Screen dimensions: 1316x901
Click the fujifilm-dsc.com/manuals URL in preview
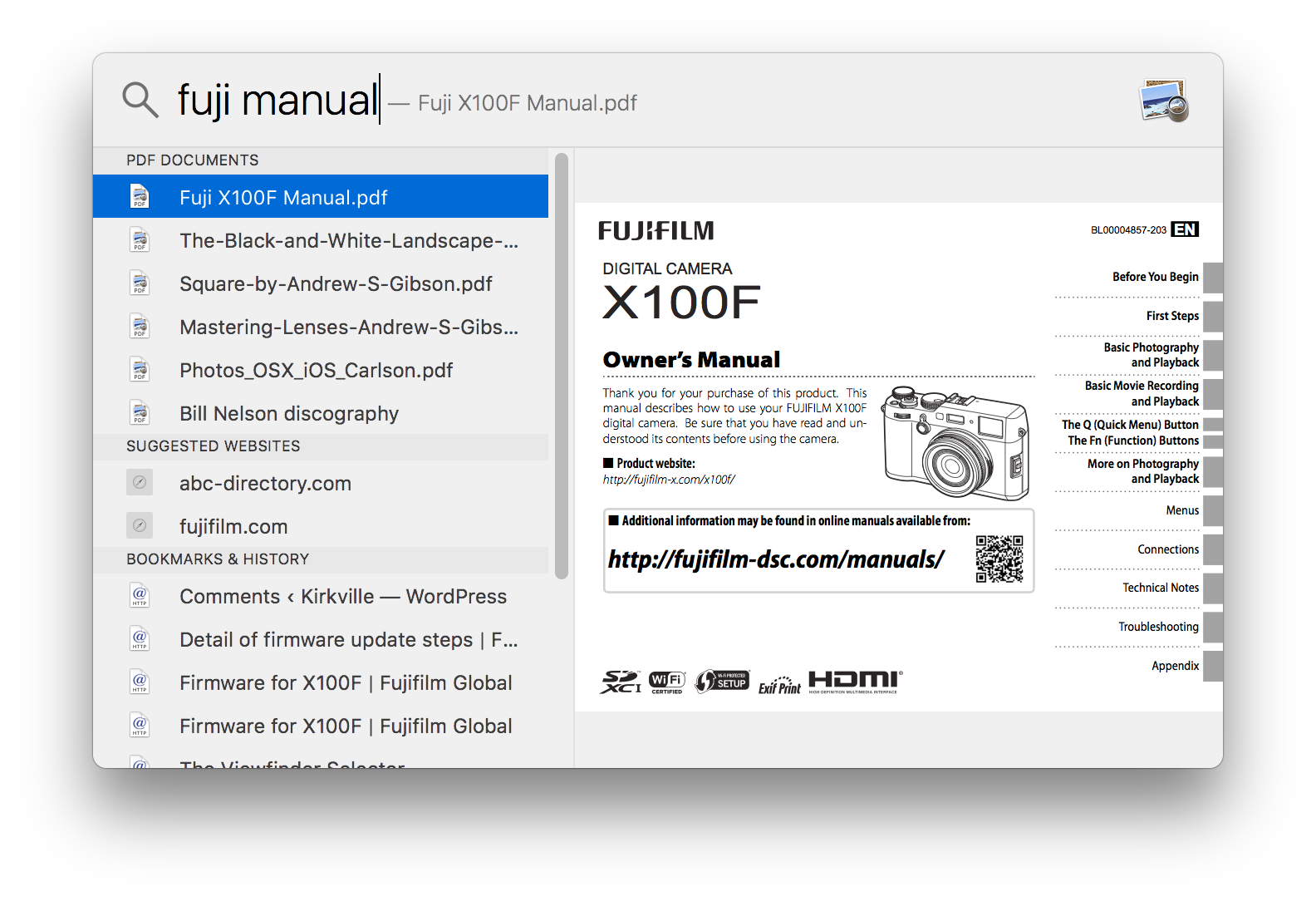[776, 559]
